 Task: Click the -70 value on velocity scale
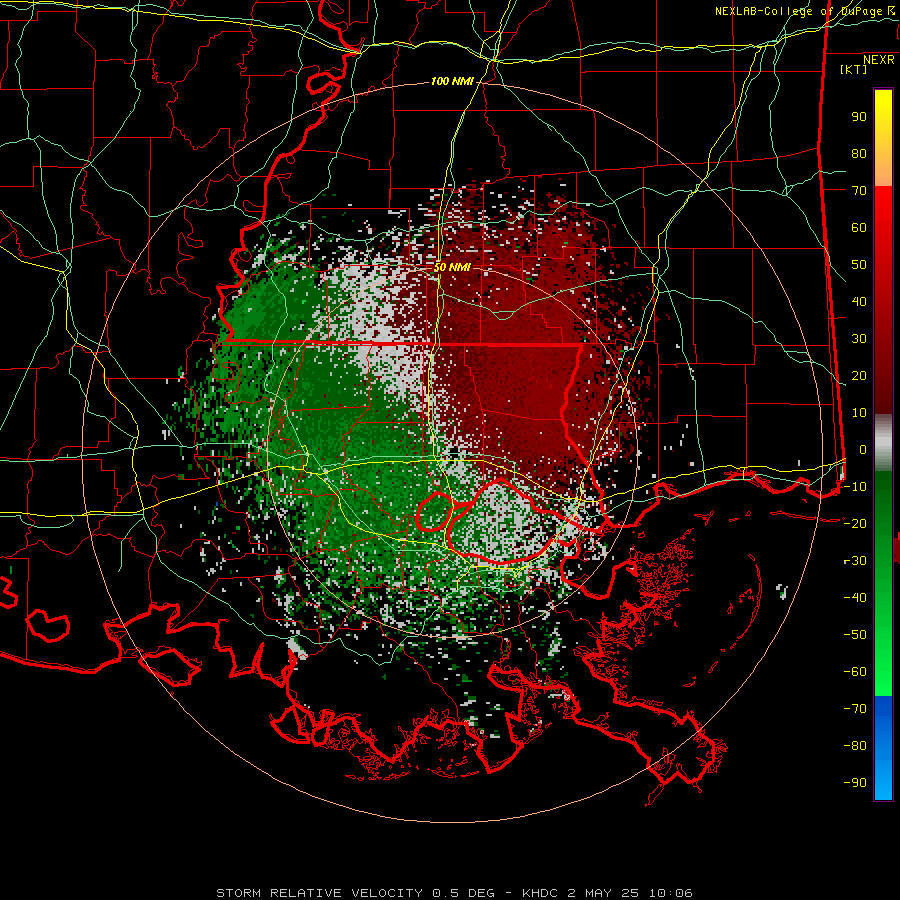pyautogui.click(x=855, y=709)
